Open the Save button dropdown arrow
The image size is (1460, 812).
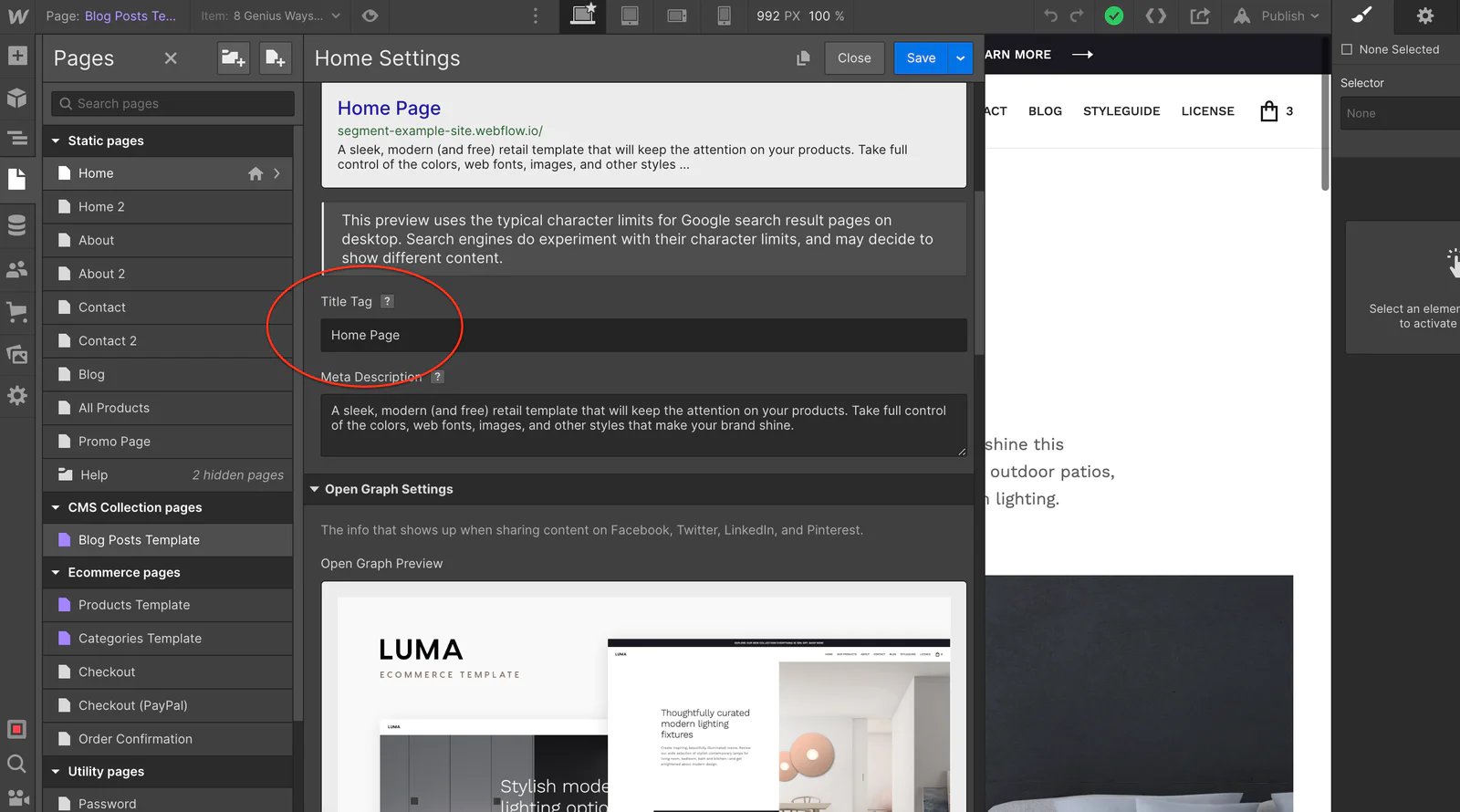960,58
